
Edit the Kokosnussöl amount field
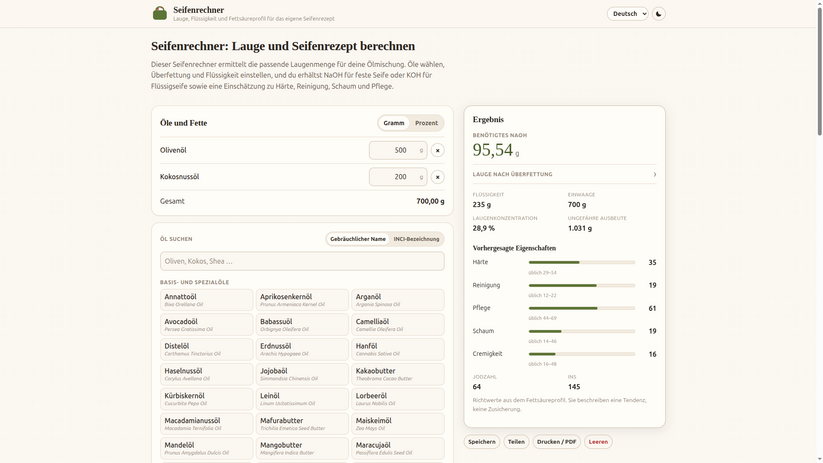coord(398,177)
